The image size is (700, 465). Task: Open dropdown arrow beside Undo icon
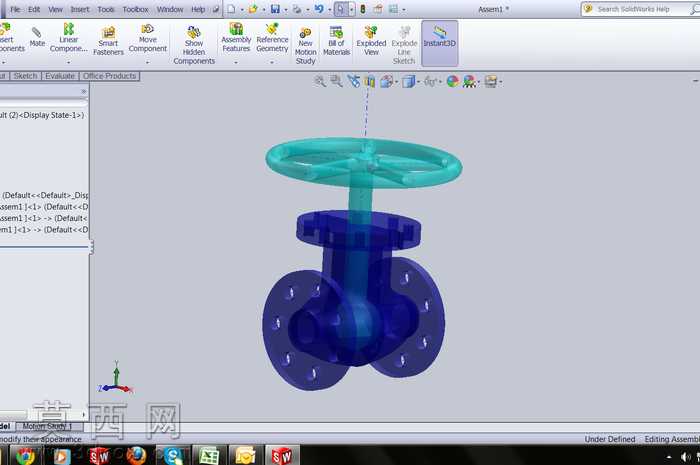329,9
